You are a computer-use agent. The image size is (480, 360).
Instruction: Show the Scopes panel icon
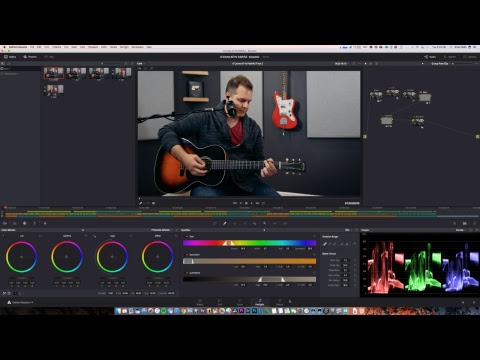click(465, 223)
